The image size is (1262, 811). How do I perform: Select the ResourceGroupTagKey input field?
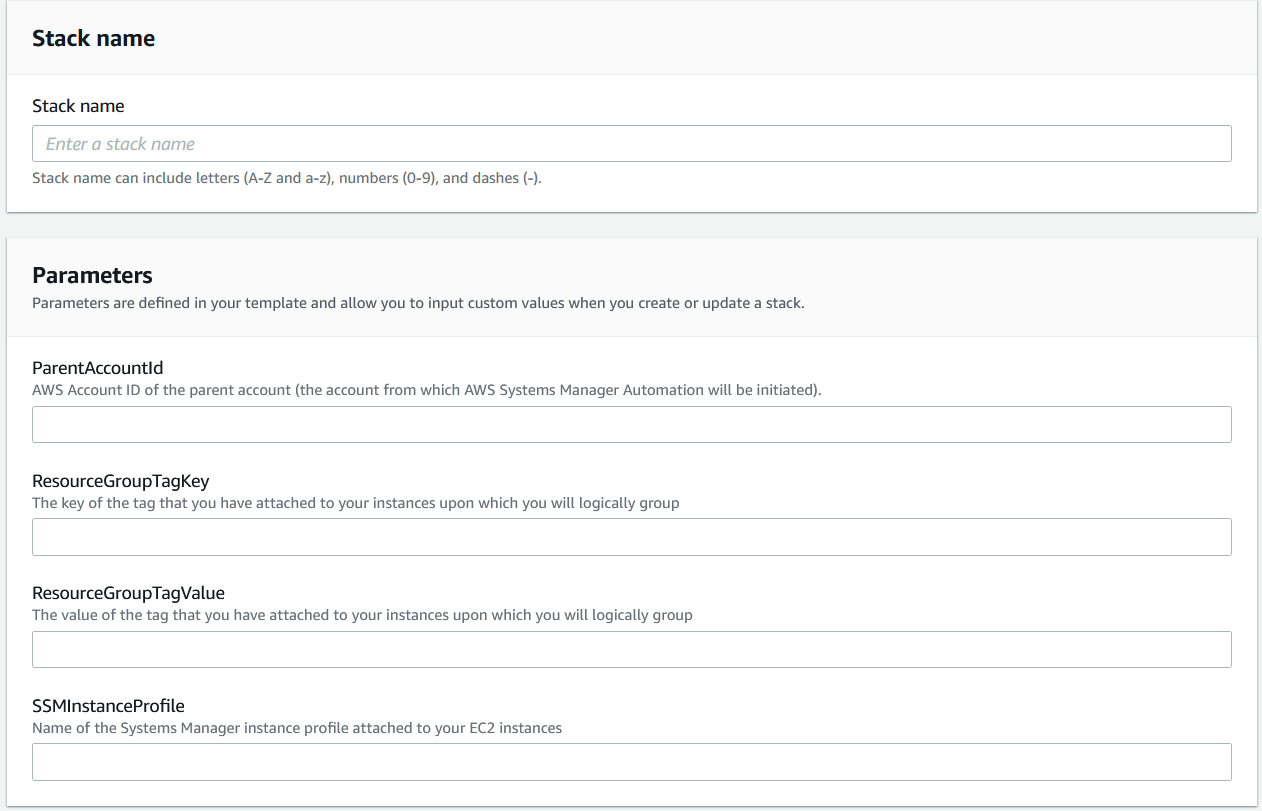pos(630,537)
